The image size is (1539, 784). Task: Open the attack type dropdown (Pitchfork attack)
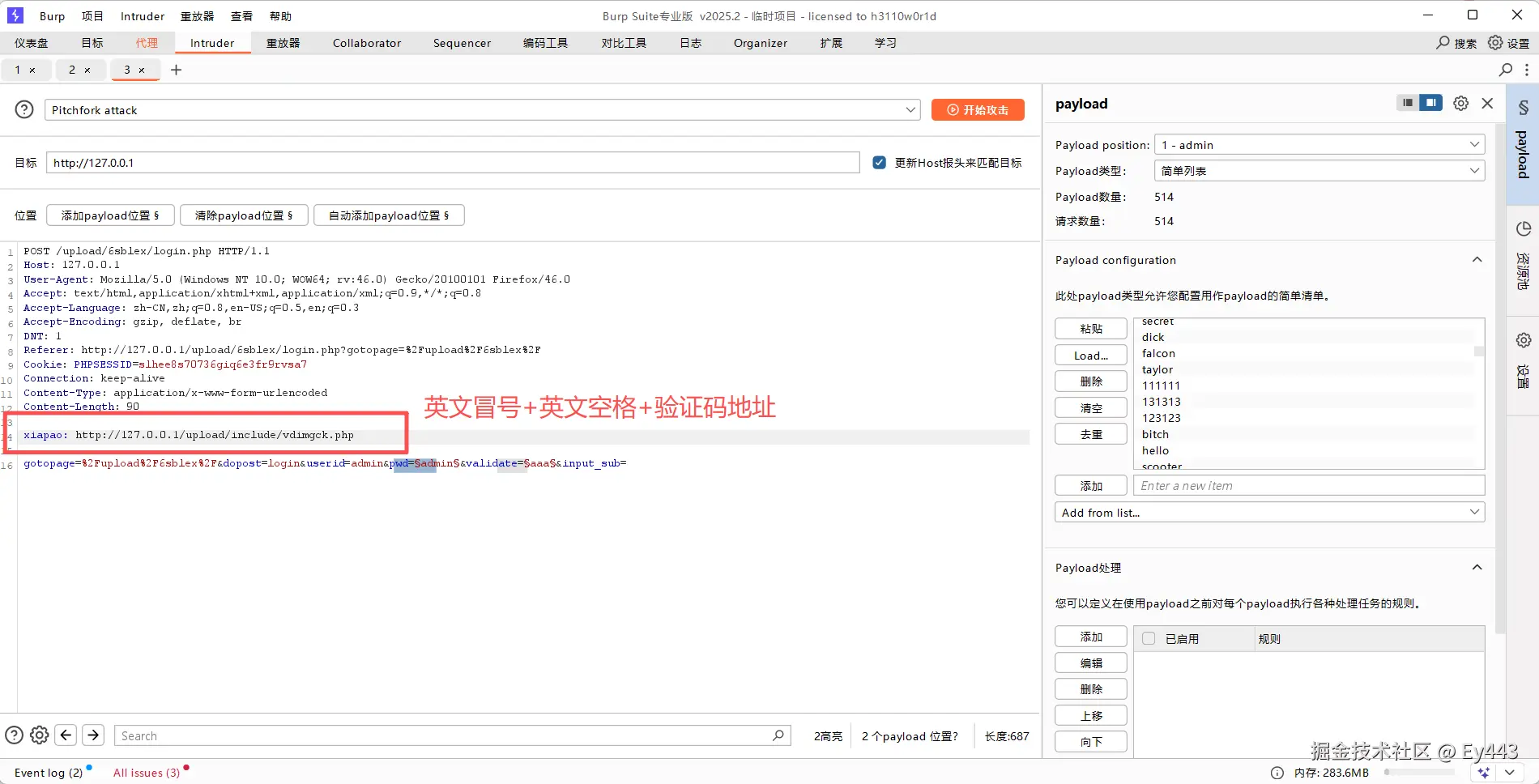pos(483,110)
